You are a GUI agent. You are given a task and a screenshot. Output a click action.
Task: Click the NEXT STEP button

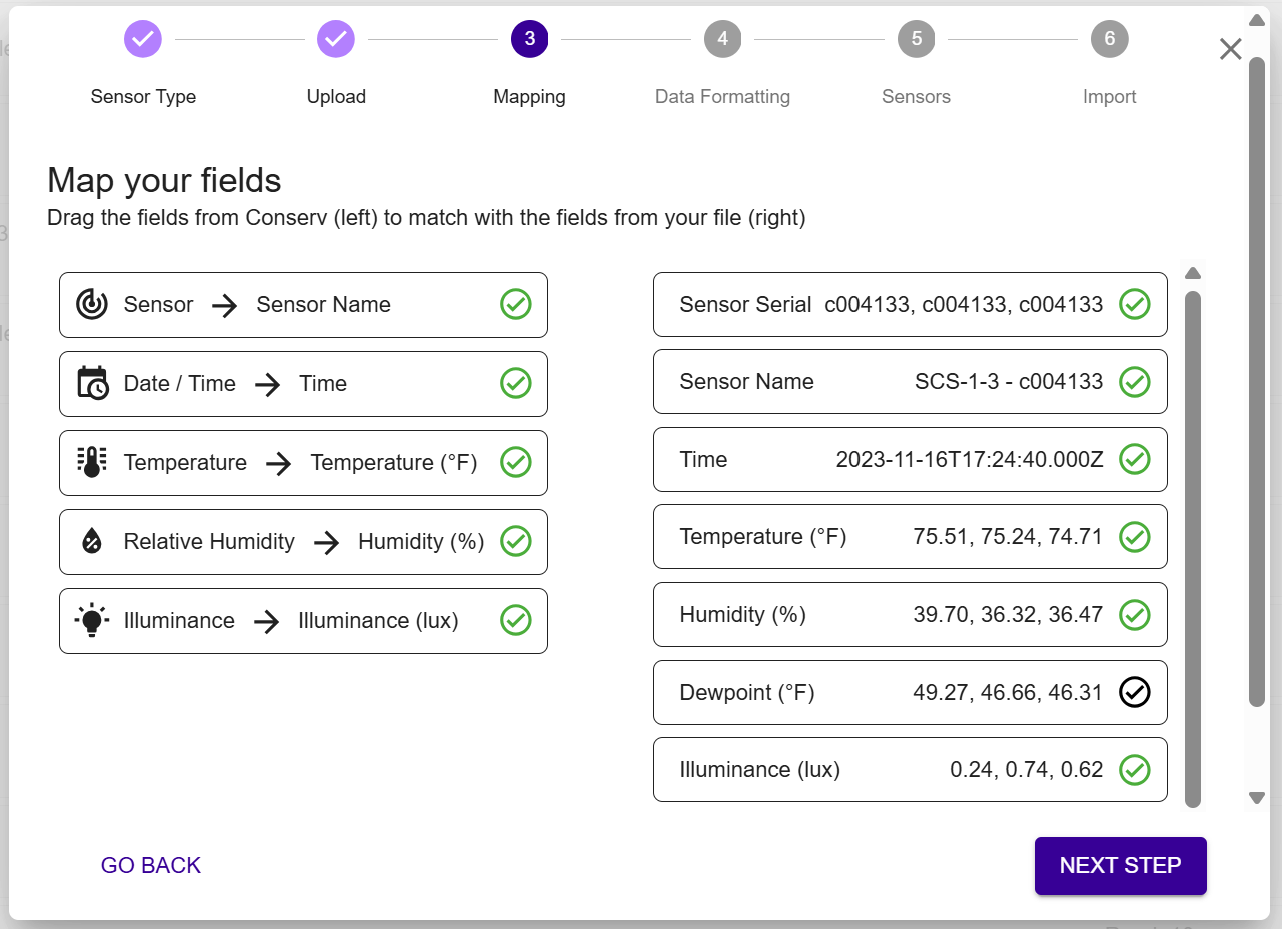(x=1121, y=865)
